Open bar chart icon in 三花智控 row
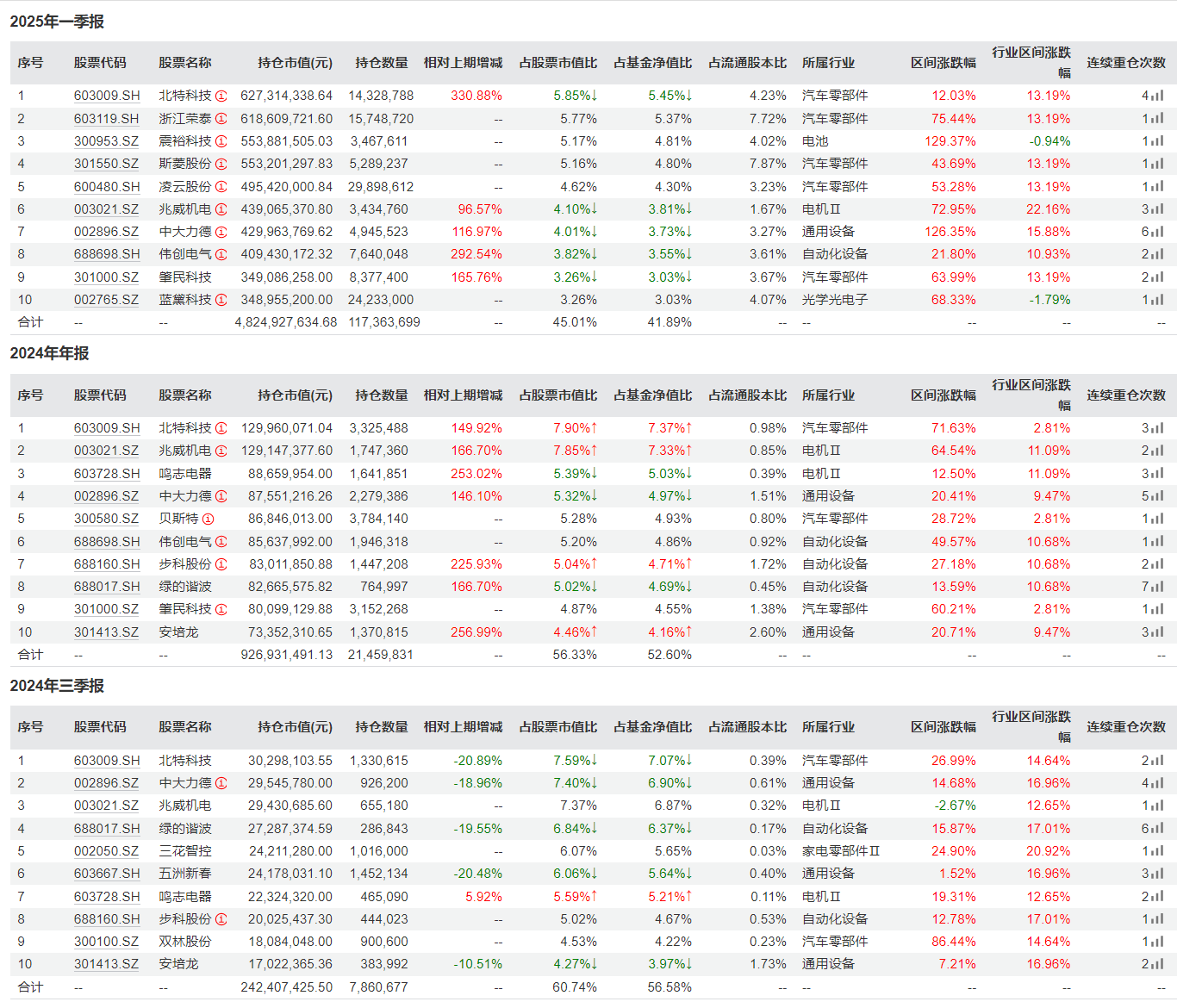The image size is (1177, 1008). (x=1157, y=851)
